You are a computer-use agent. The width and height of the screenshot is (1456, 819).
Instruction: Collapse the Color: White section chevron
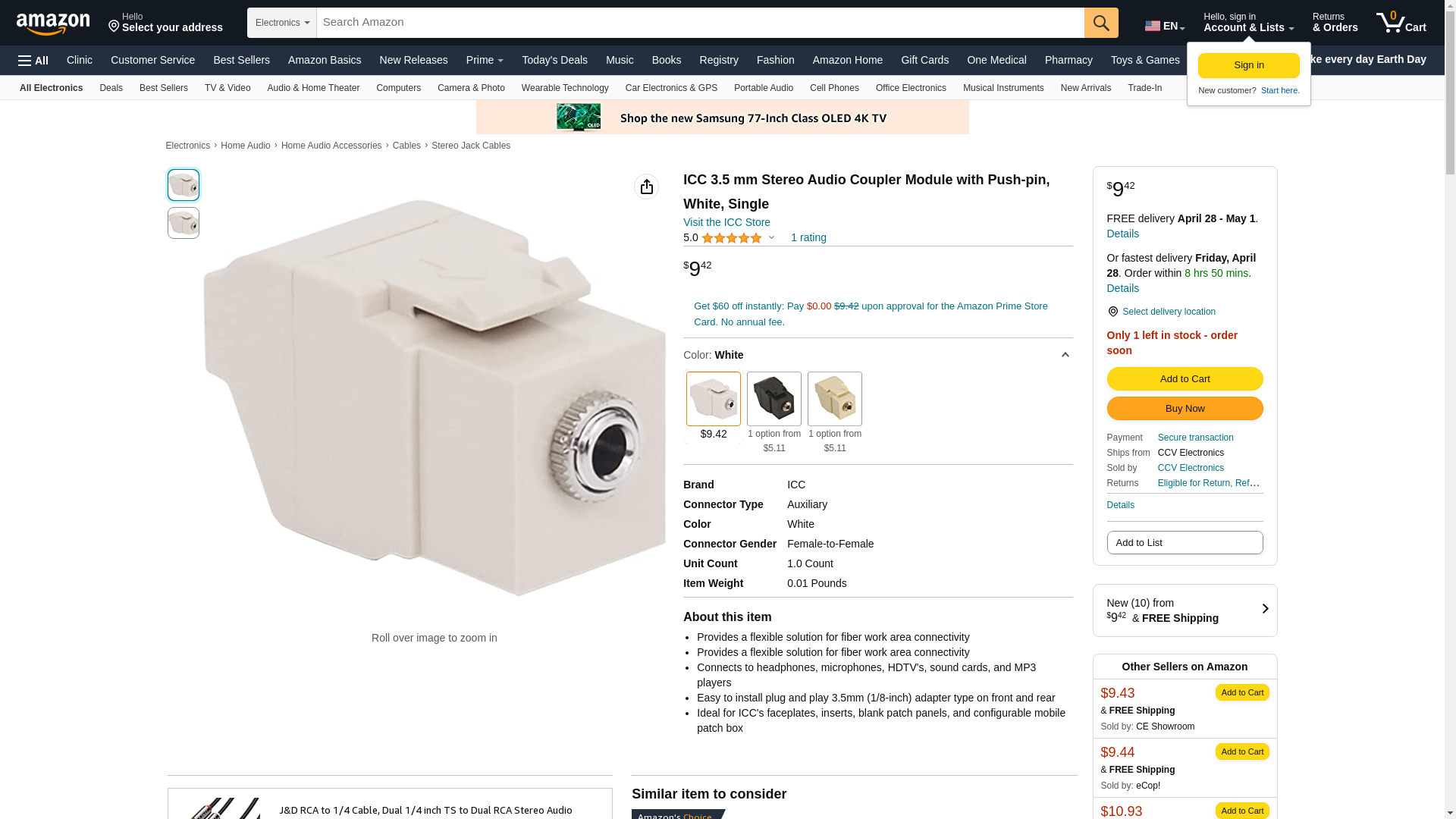[x=1065, y=355]
